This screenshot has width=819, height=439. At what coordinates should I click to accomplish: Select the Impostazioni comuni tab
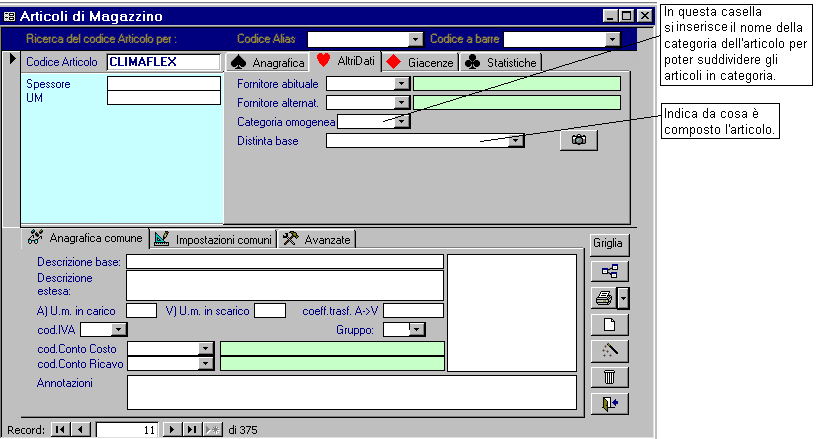[213, 239]
